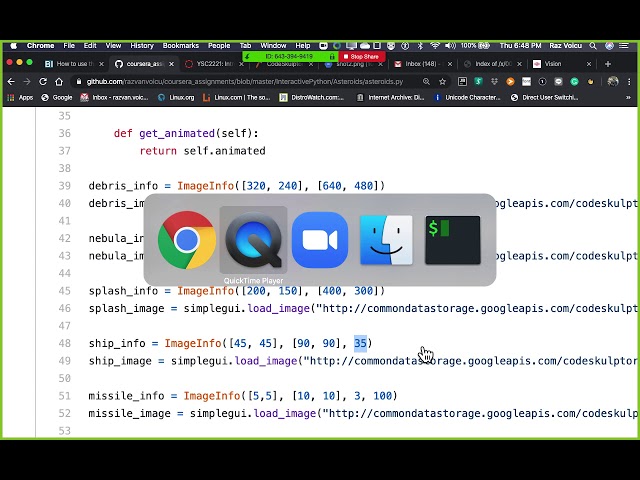
Task: Open the Google bookmark
Action: click(57, 98)
